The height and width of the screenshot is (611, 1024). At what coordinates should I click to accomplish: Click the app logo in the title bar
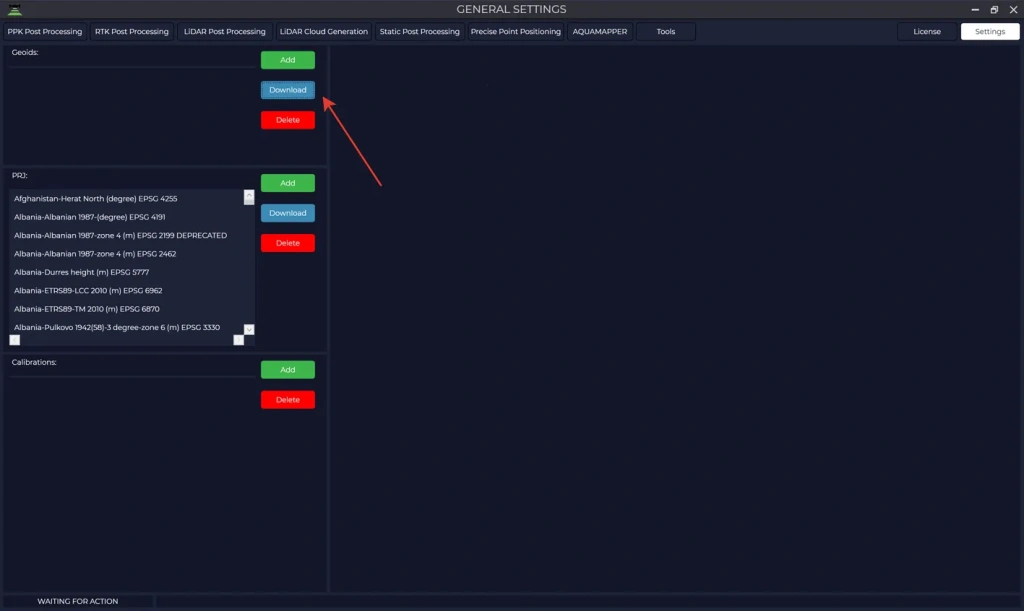(13, 9)
